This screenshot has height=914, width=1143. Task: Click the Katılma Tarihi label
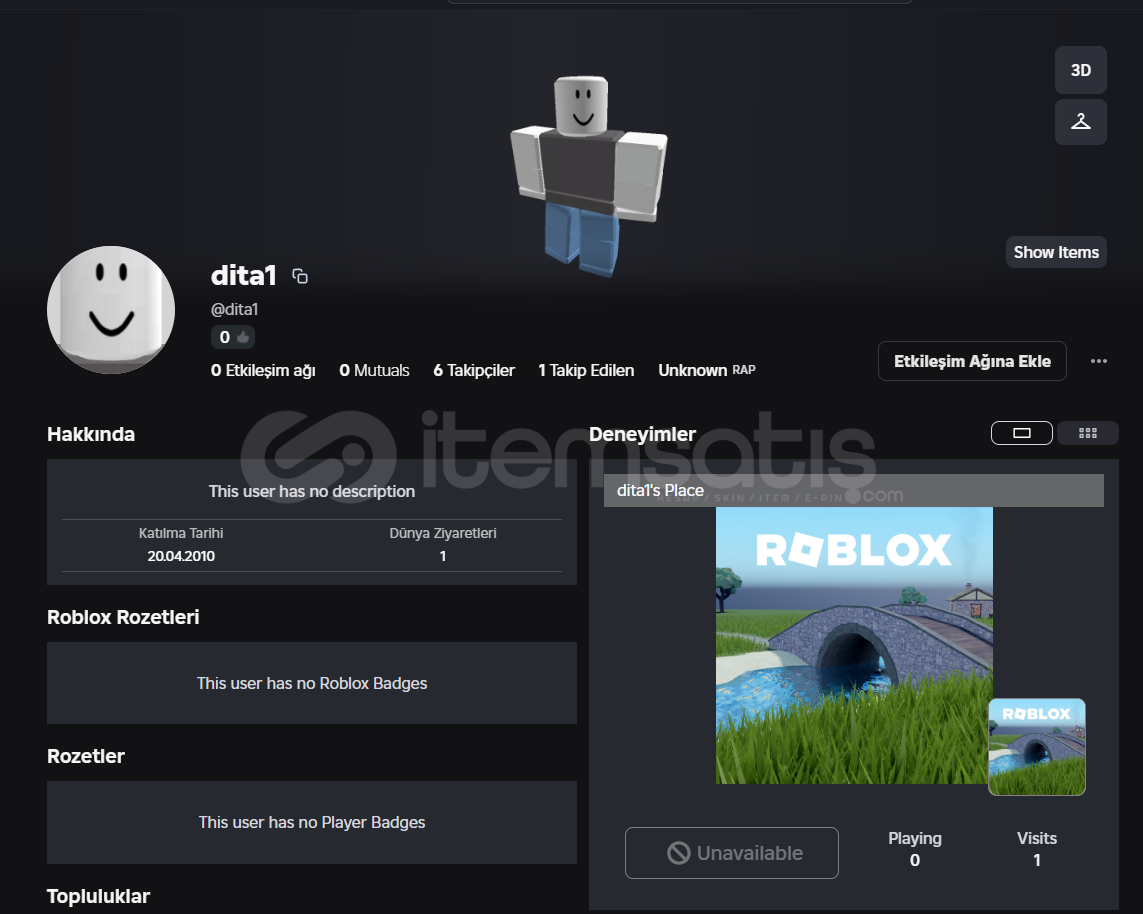(181, 534)
